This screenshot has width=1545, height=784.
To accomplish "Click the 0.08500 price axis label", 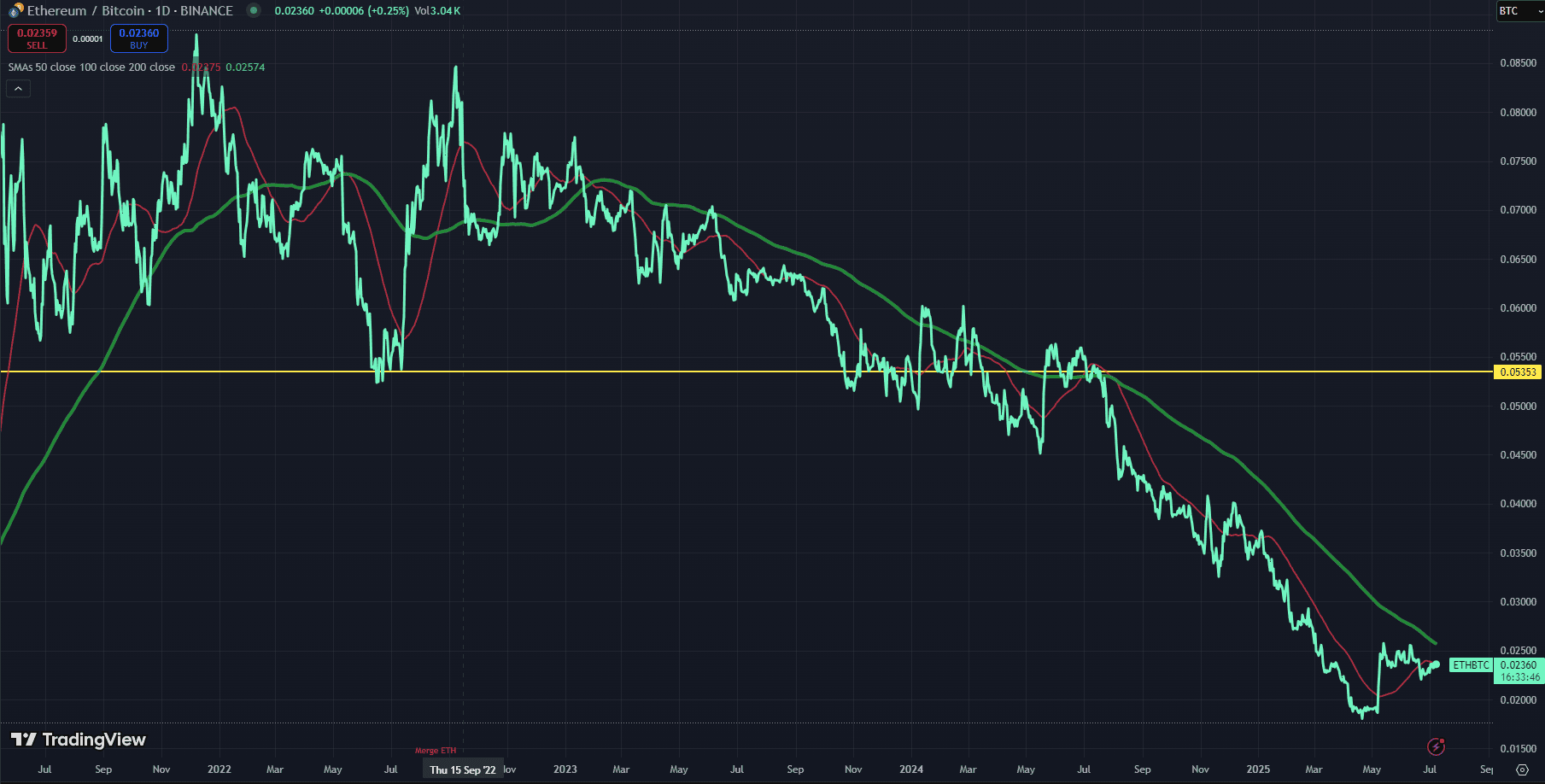I will (1518, 63).
